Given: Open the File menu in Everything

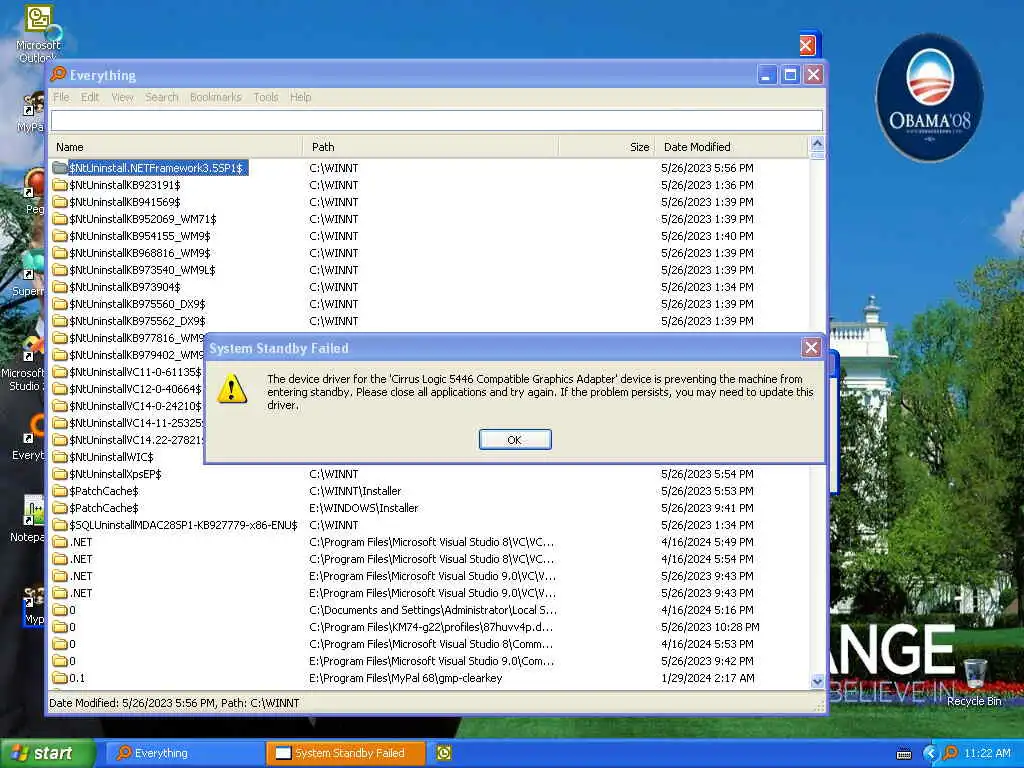Looking at the screenshot, I should tap(61, 97).
